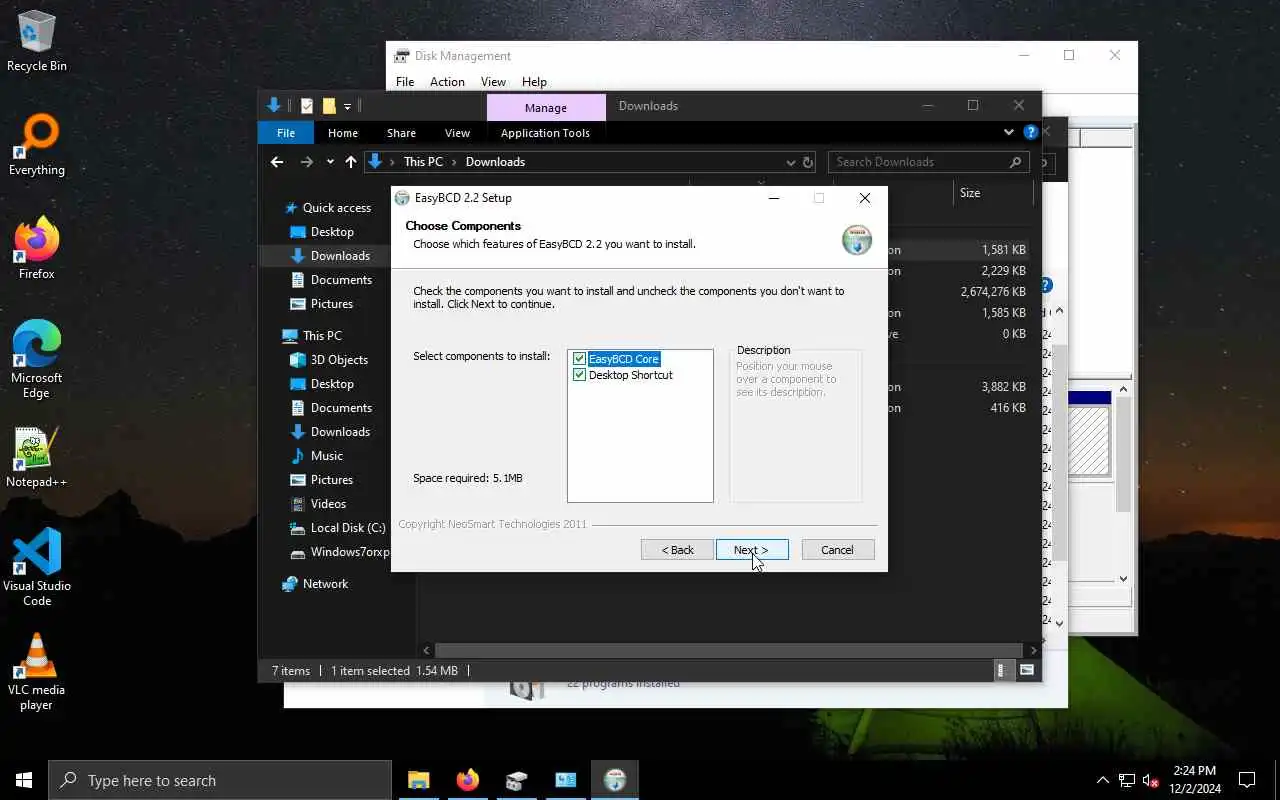Click the EasyBCD setup taskbar icon

[x=615, y=780]
